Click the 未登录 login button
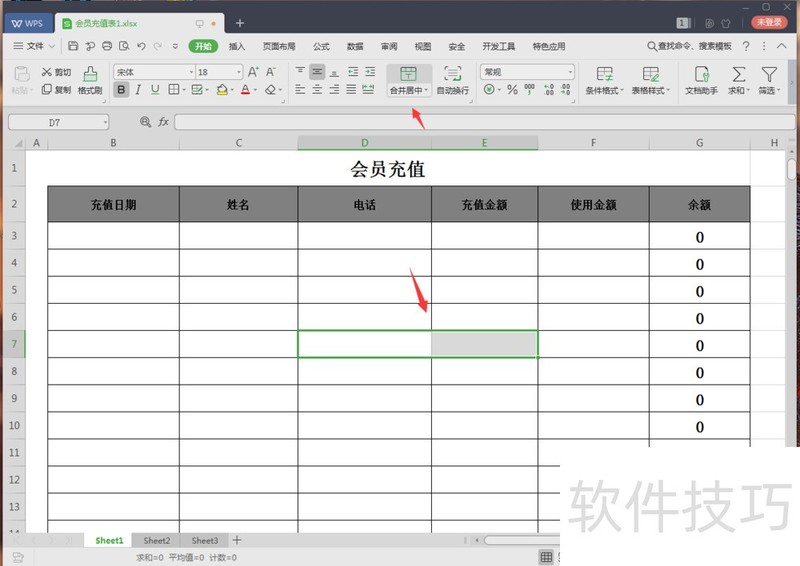Image resolution: width=800 pixels, height=566 pixels. [x=769, y=22]
